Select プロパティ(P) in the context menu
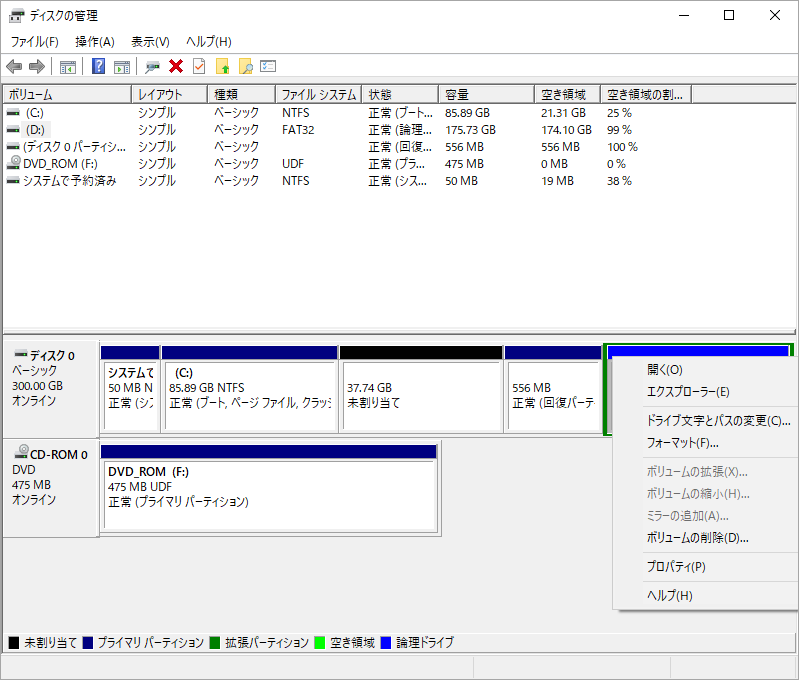Image resolution: width=799 pixels, height=680 pixels. pos(676,567)
